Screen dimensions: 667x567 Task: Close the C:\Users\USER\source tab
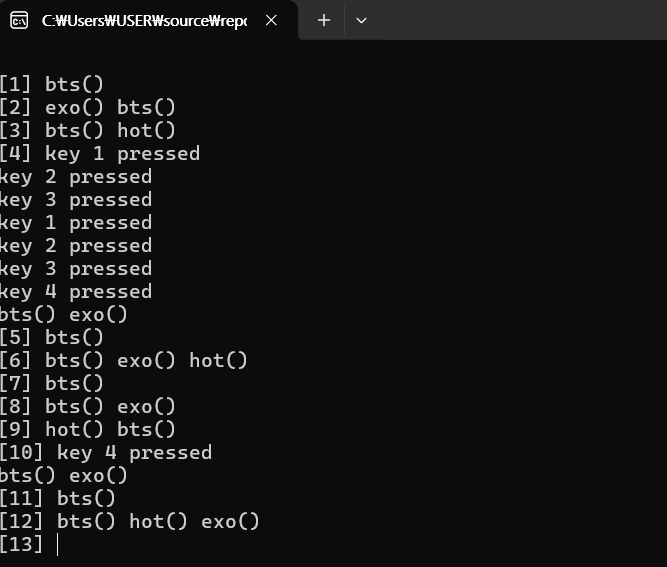(271, 20)
